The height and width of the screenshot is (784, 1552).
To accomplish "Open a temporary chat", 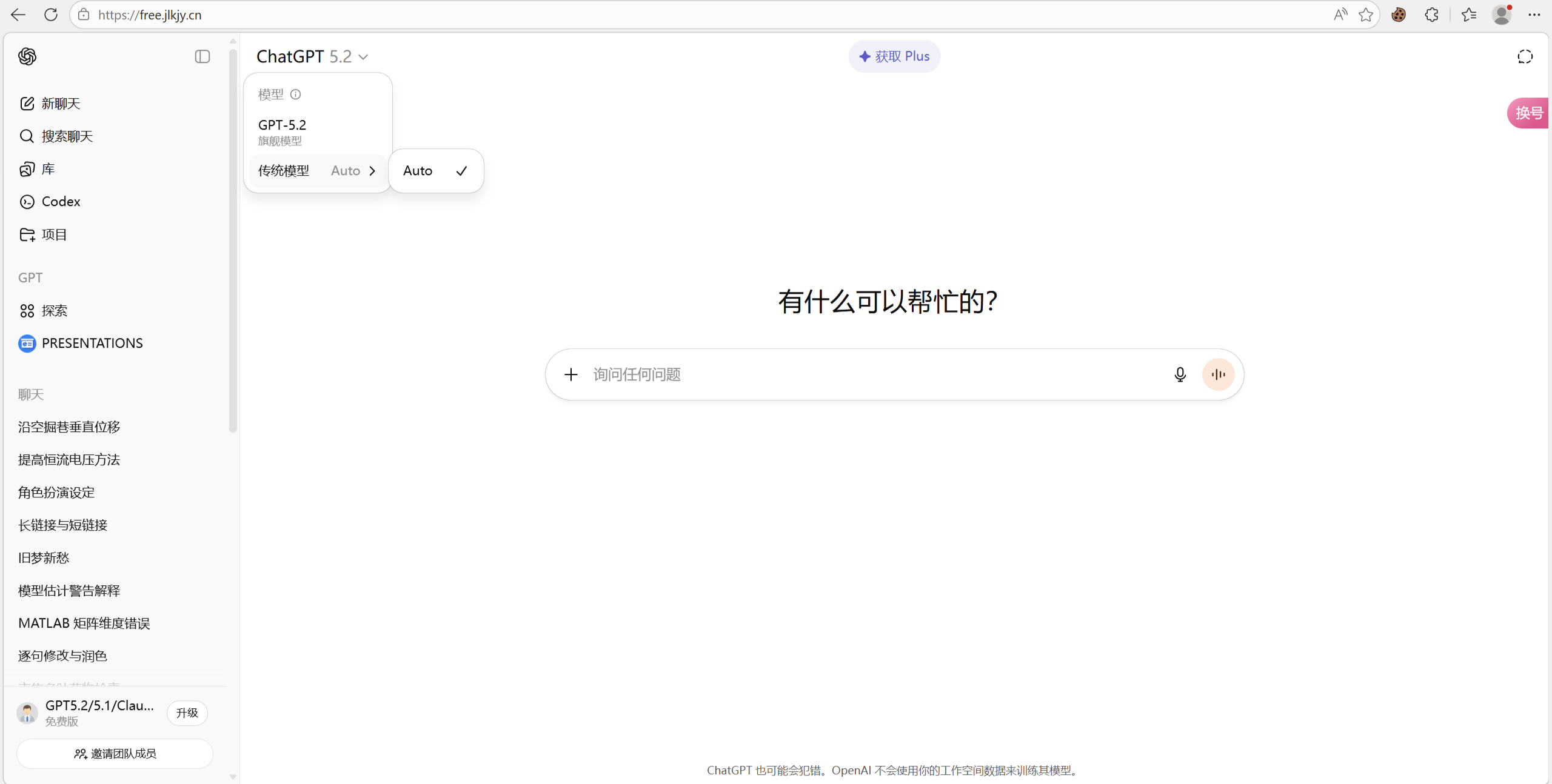I will (1525, 56).
